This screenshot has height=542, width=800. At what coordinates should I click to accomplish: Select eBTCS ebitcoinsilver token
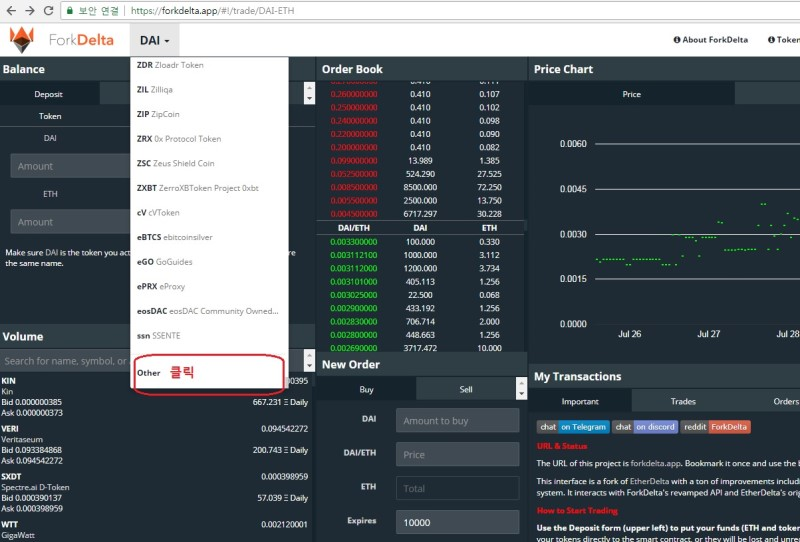209,237
